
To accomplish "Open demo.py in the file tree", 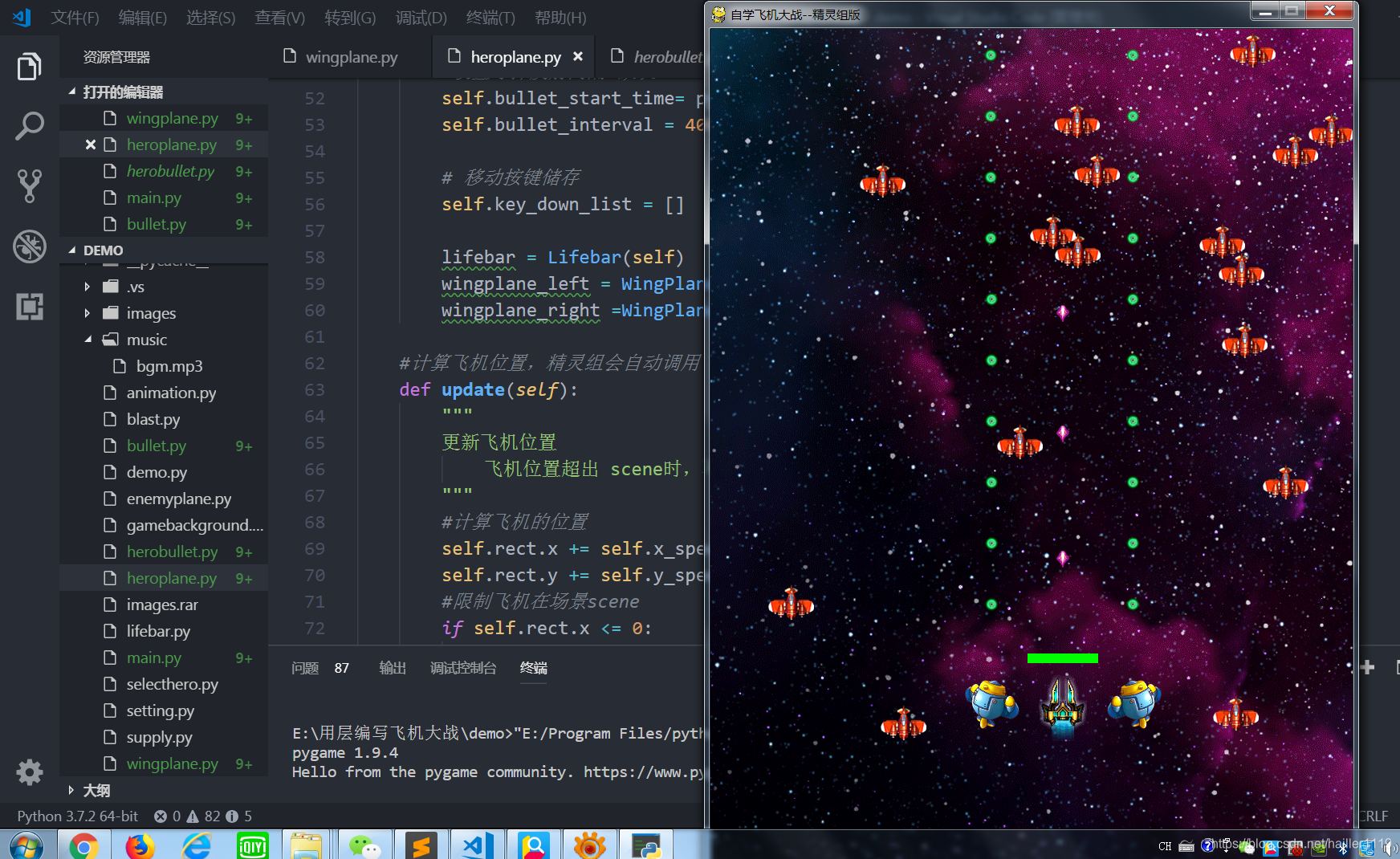I will [157, 472].
